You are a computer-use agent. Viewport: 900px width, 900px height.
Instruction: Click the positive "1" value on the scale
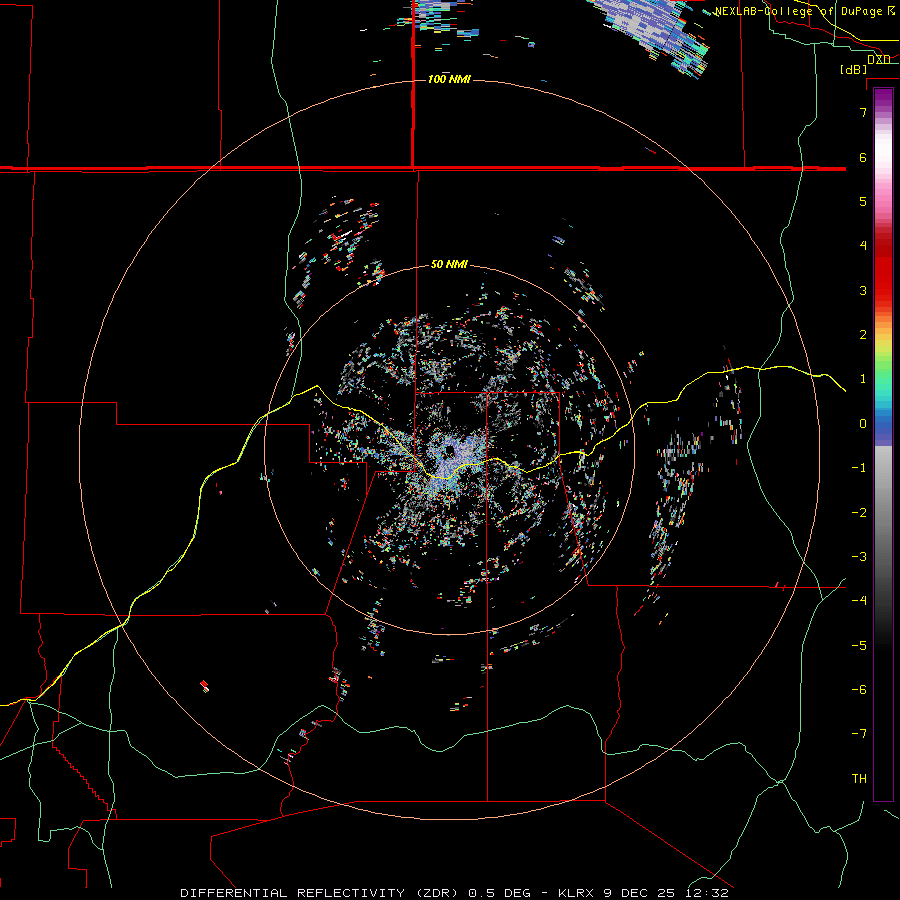click(x=863, y=379)
